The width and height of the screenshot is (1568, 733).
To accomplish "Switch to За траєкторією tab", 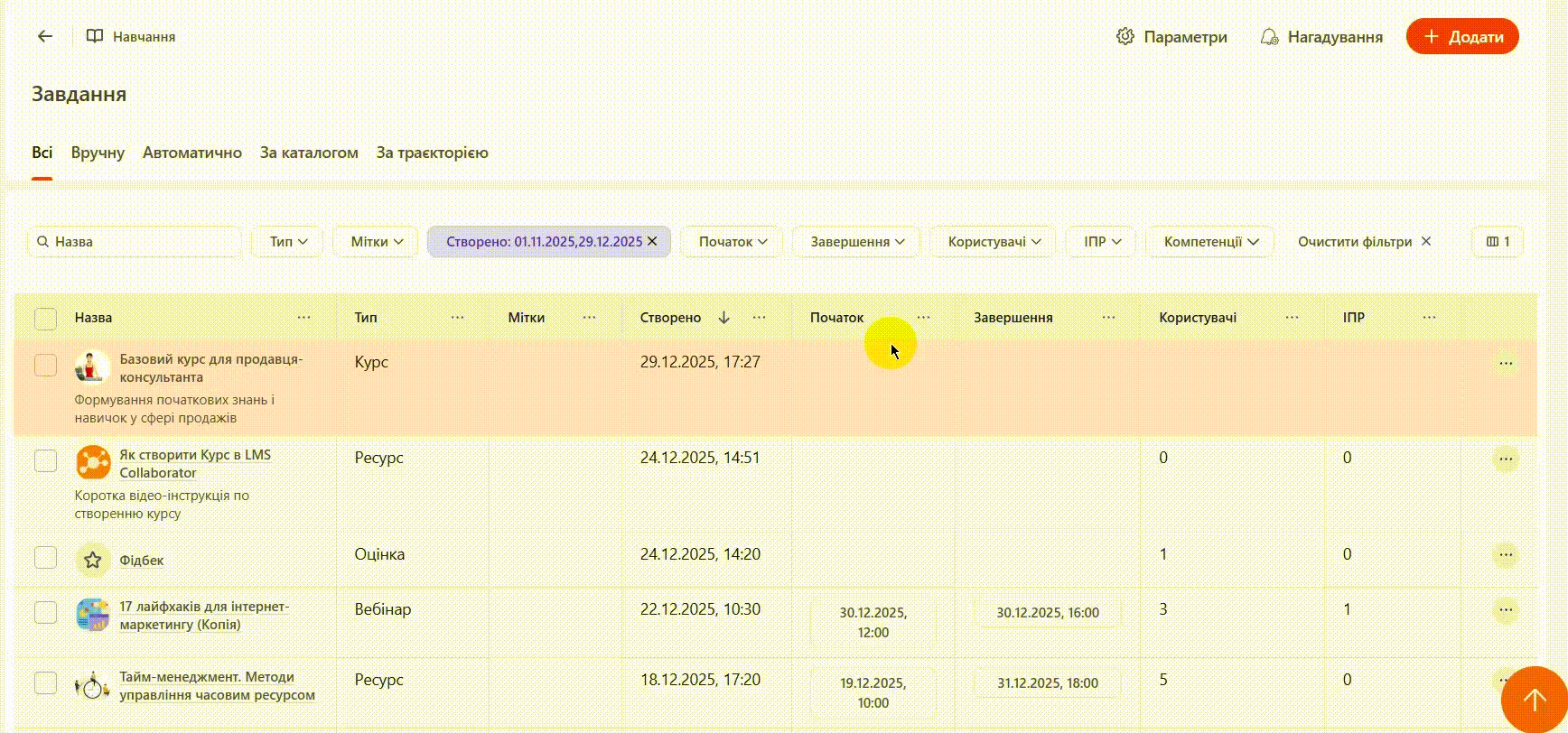I will (432, 153).
